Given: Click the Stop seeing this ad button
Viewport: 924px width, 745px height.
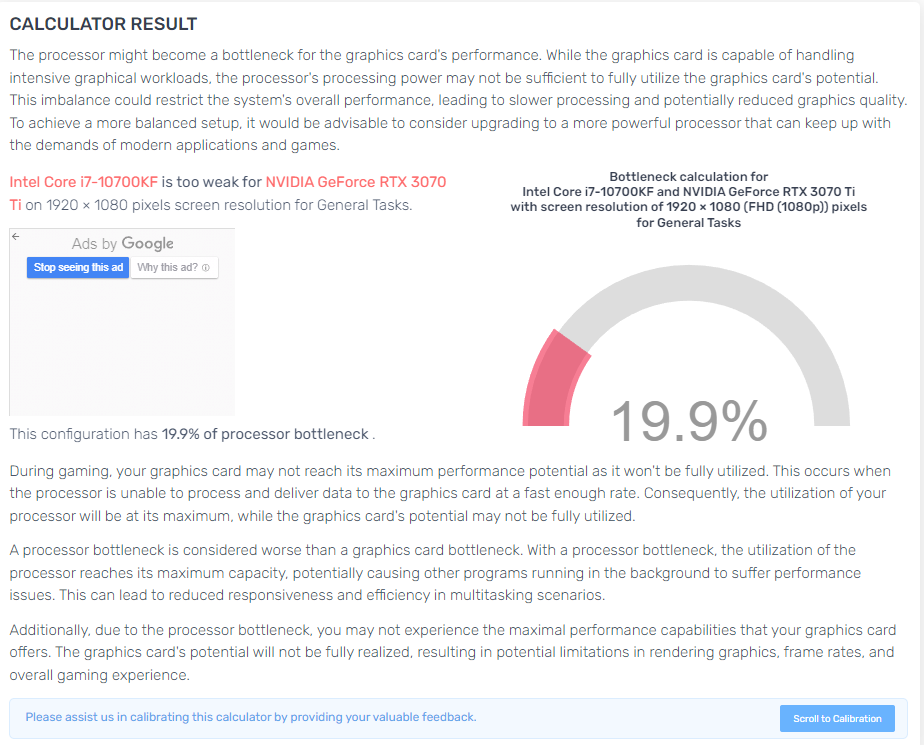Looking at the screenshot, I should pos(78,268).
